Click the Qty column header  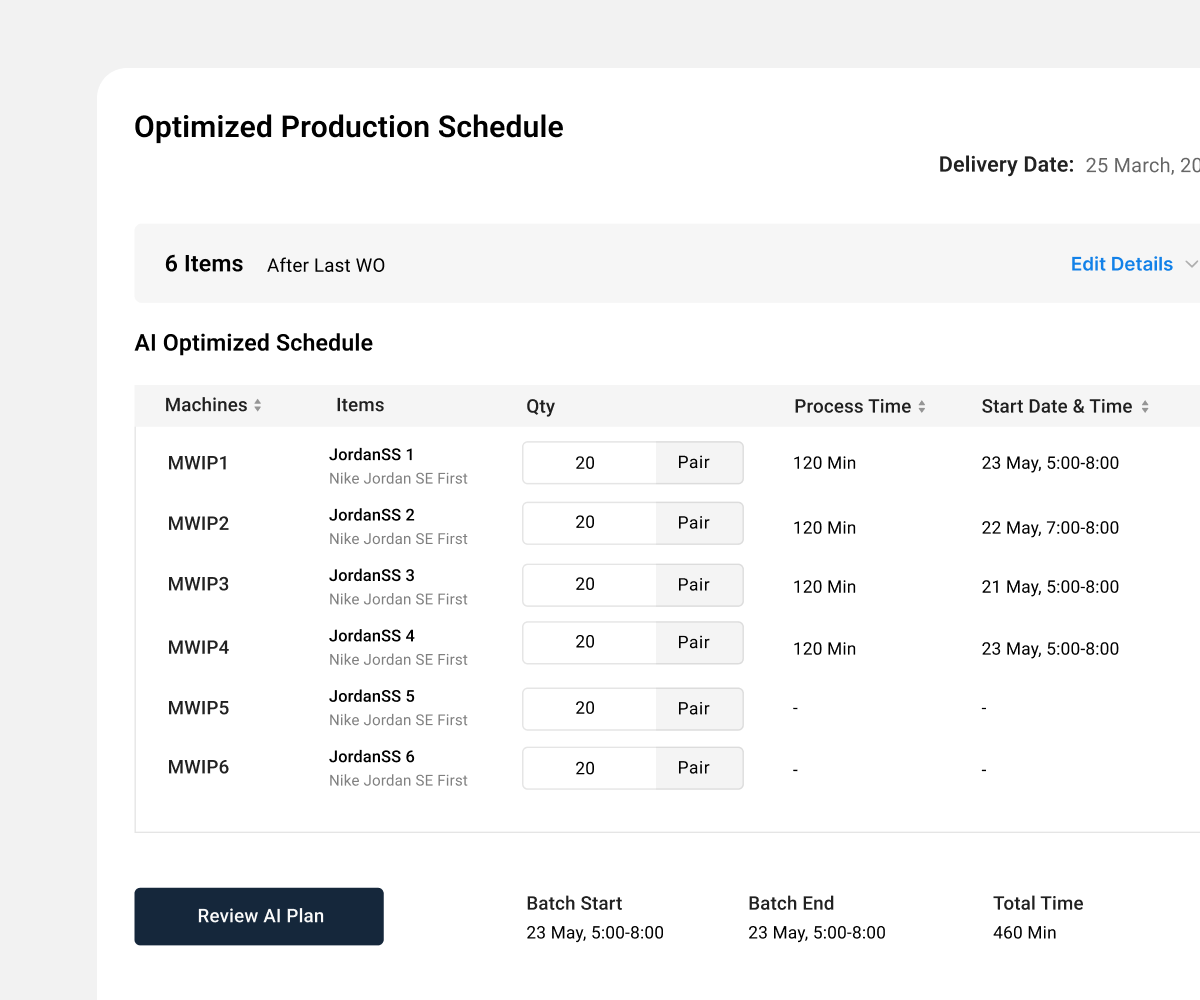pyautogui.click(x=540, y=407)
